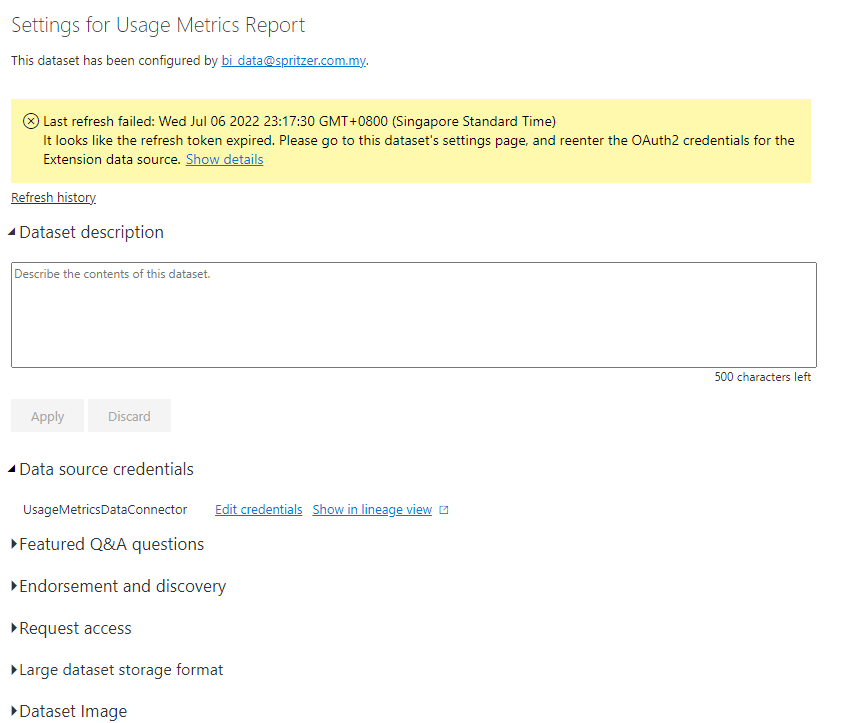
Task: Open Edit credentials for UsageMetricsDataConnector
Action: point(259,510)
